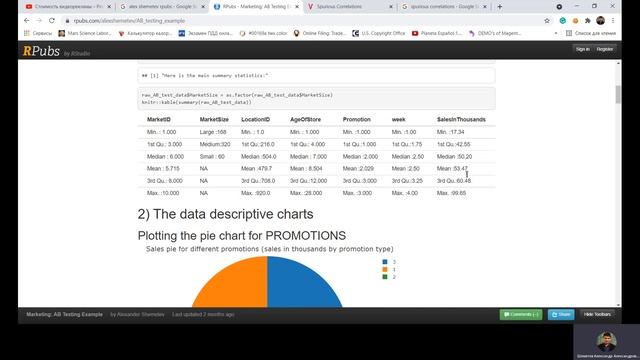Open the DEMO's of Magento bookmark

(495, 33)
